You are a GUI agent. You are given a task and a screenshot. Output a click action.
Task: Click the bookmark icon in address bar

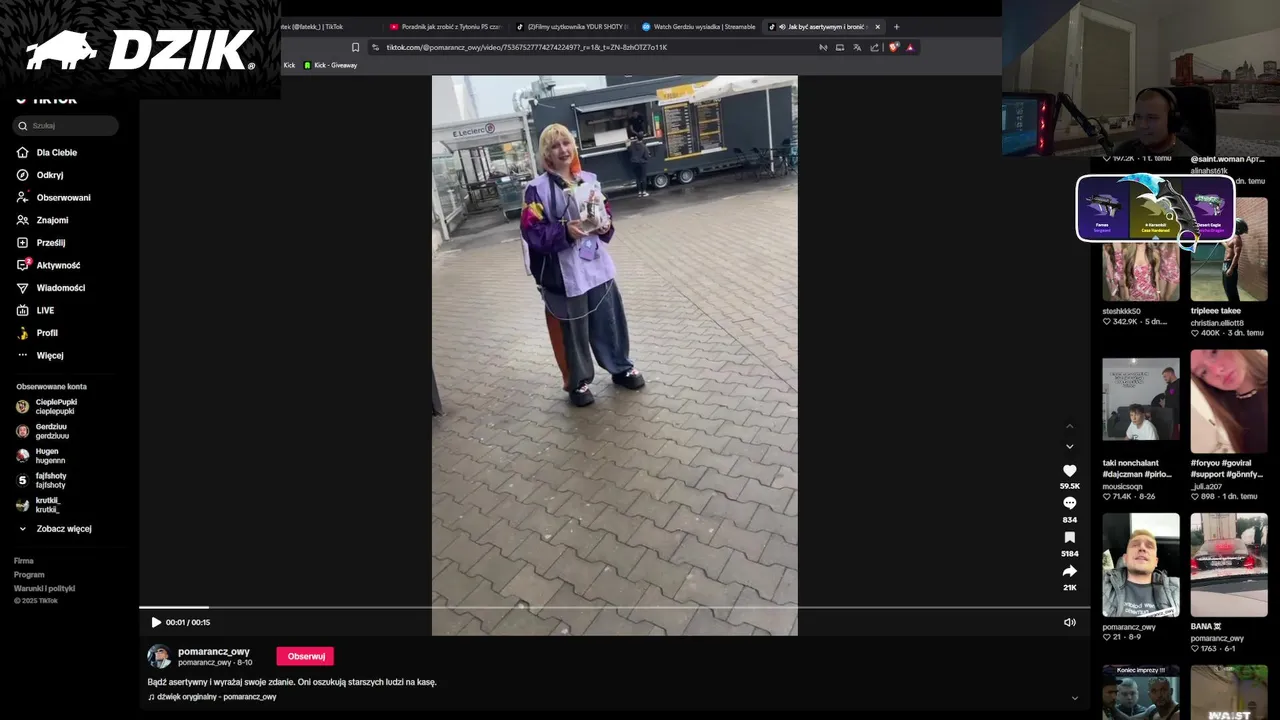355,47
